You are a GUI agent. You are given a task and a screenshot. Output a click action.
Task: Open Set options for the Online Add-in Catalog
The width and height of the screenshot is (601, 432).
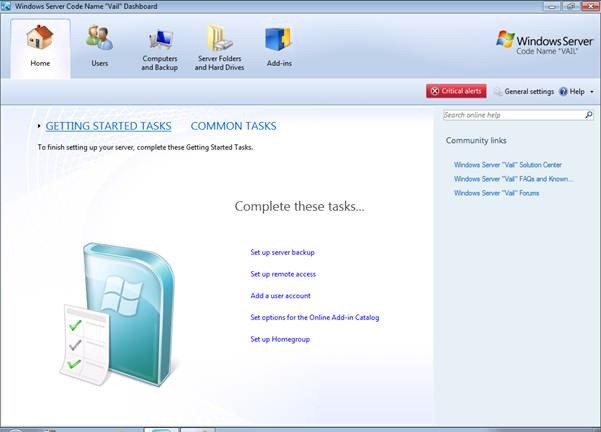pyautogui.click(x=315, y=317)
